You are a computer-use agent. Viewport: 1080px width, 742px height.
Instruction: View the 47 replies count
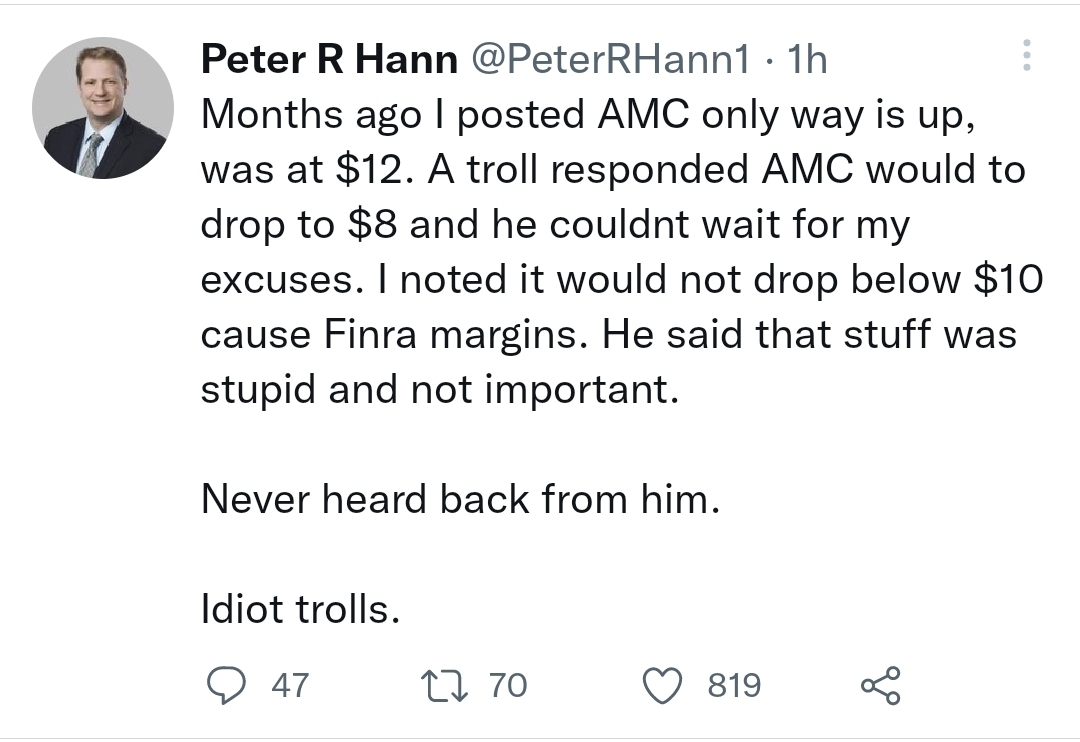(x=290, y=685)
